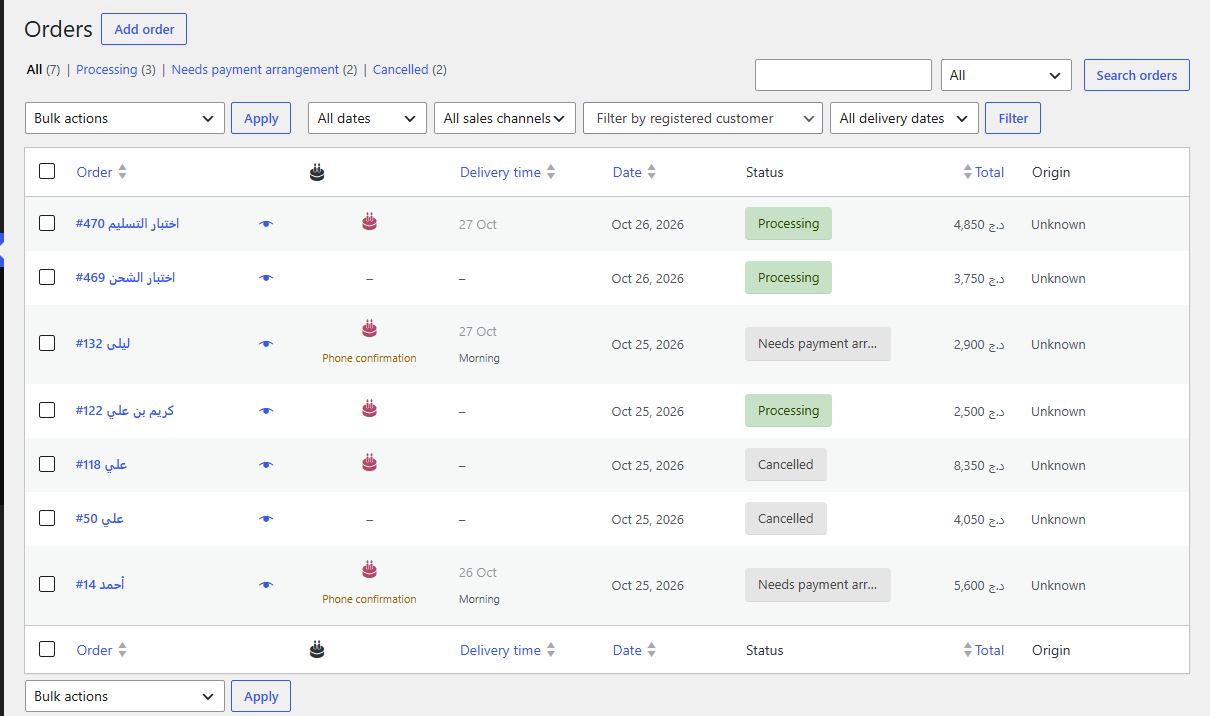This screenshot has width=1210, height=716.
Task: Click cake icon on order #14 row
Action: click(x=369, y=570)
